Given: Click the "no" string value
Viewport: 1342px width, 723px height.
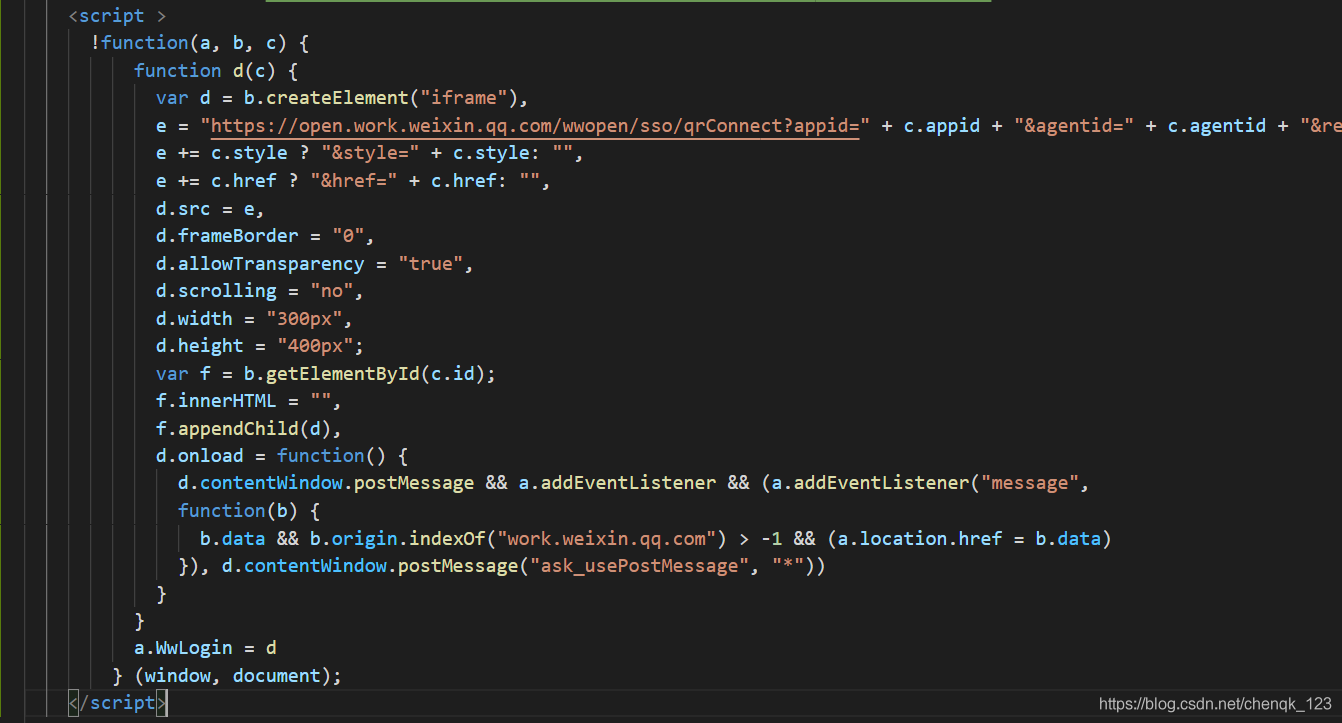Looking at the screenshot, I should [x=332, y=291].
